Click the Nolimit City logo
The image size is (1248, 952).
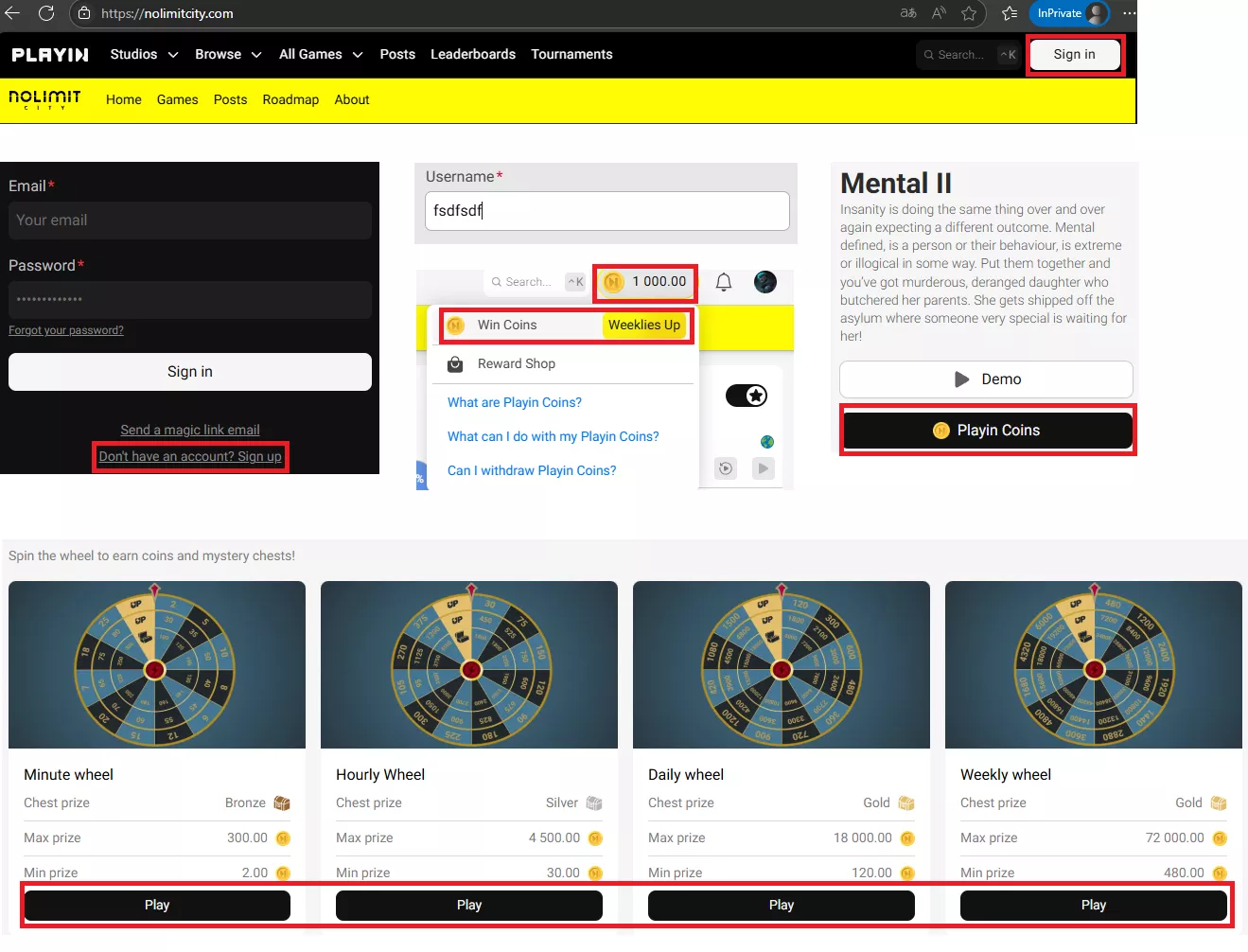tap(44, 99)
